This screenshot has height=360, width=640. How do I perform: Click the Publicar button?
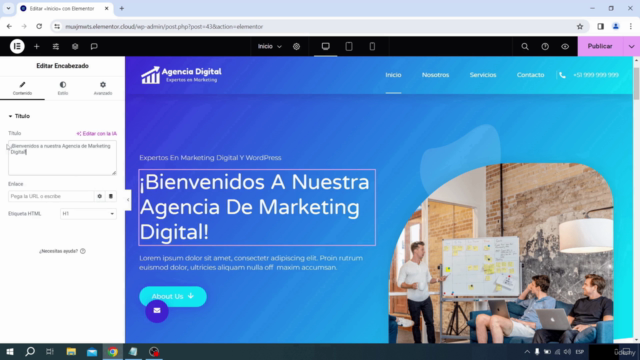[x=600, y=46]
